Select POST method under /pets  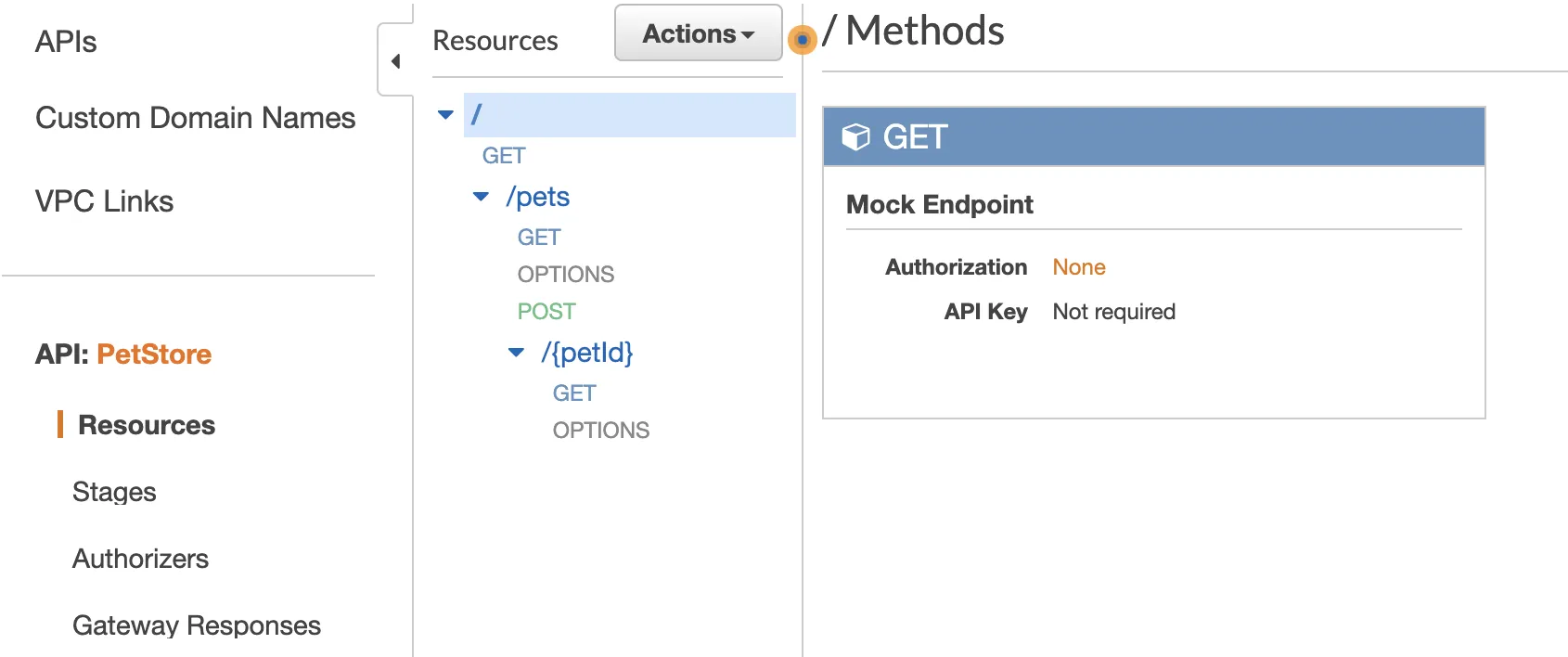[546, 312]
